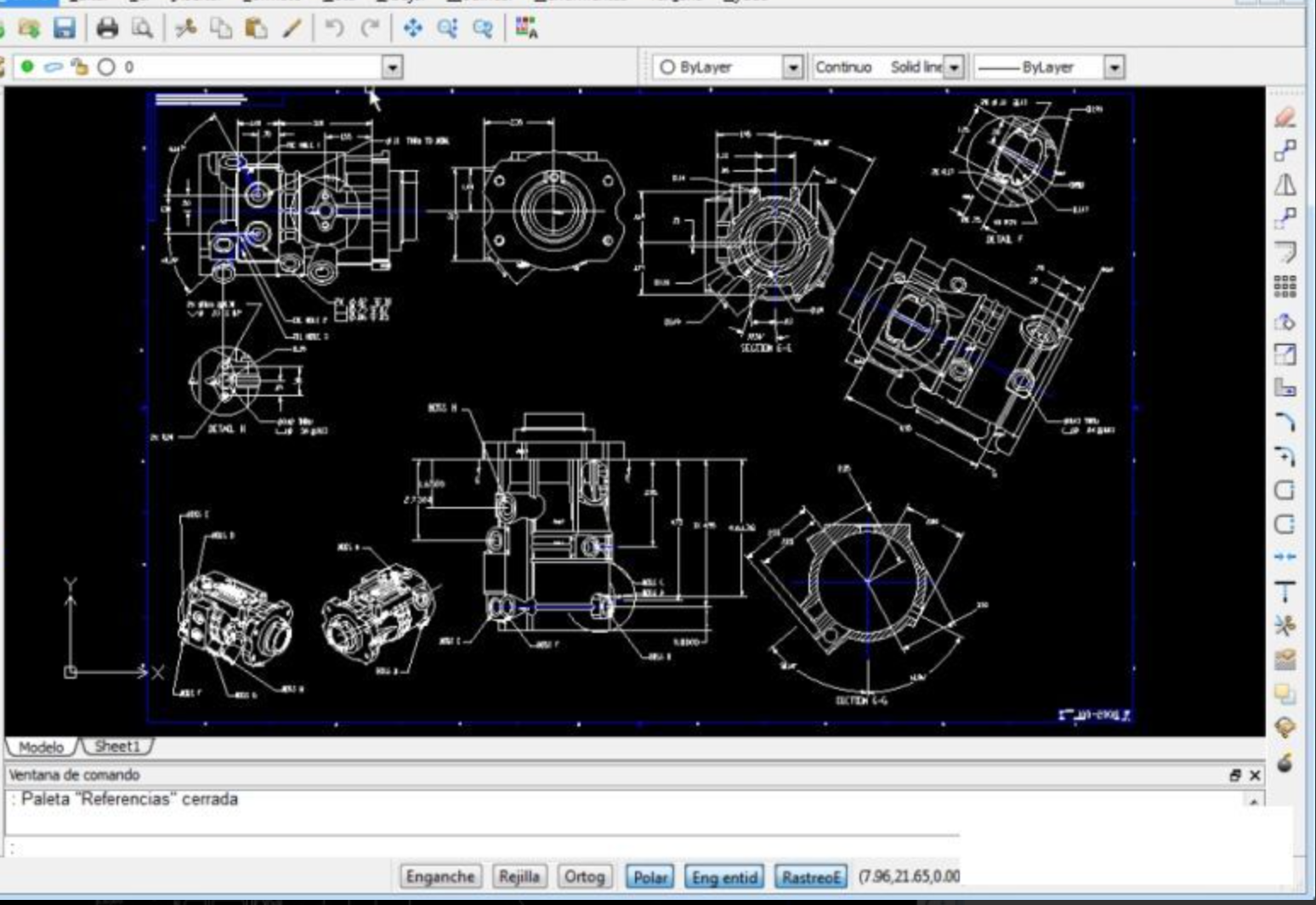
Task: Select the Array grid tool icon
Action: pos(1285,286)
